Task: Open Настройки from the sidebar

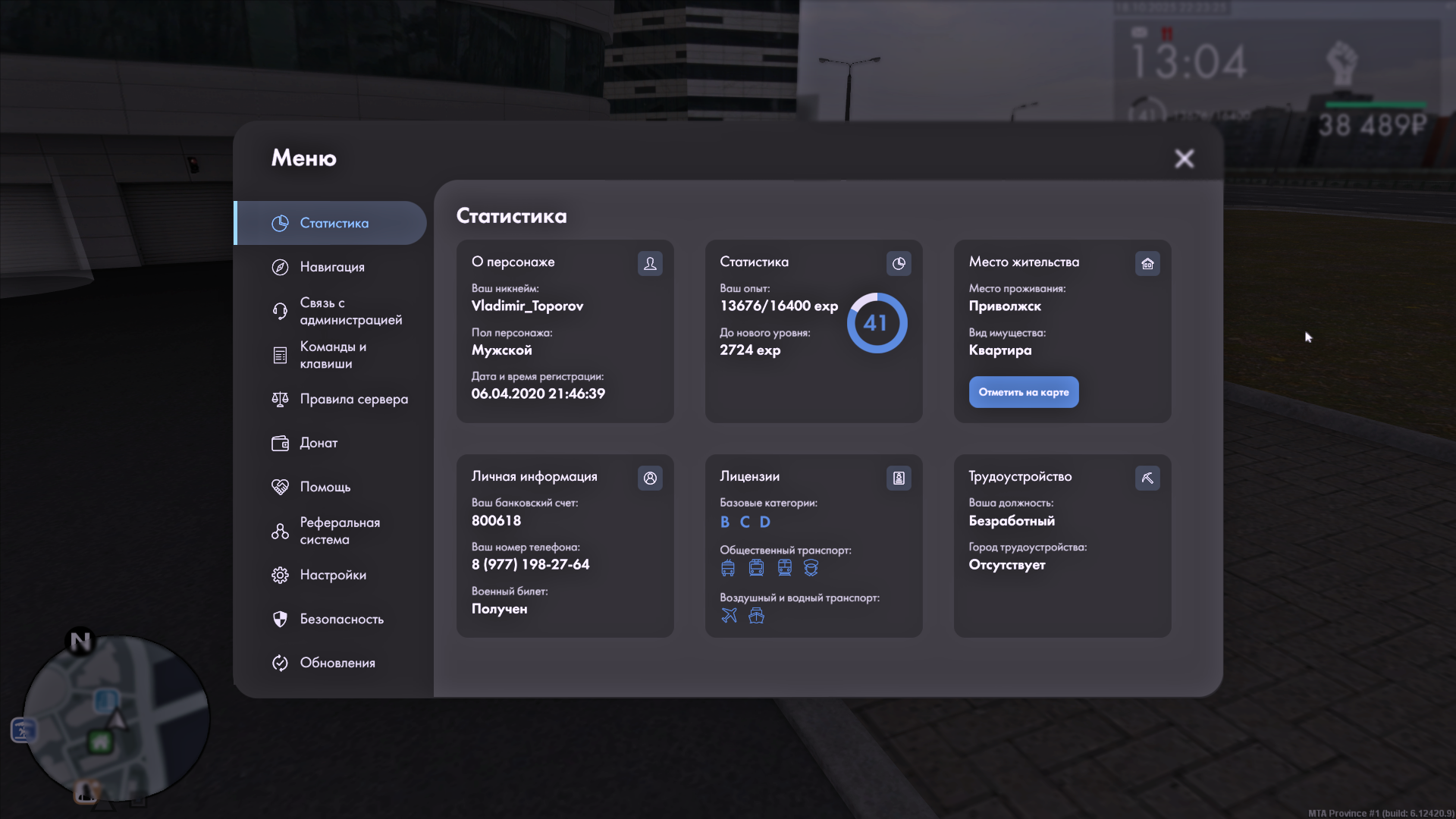Action: (x=332, y=575)
